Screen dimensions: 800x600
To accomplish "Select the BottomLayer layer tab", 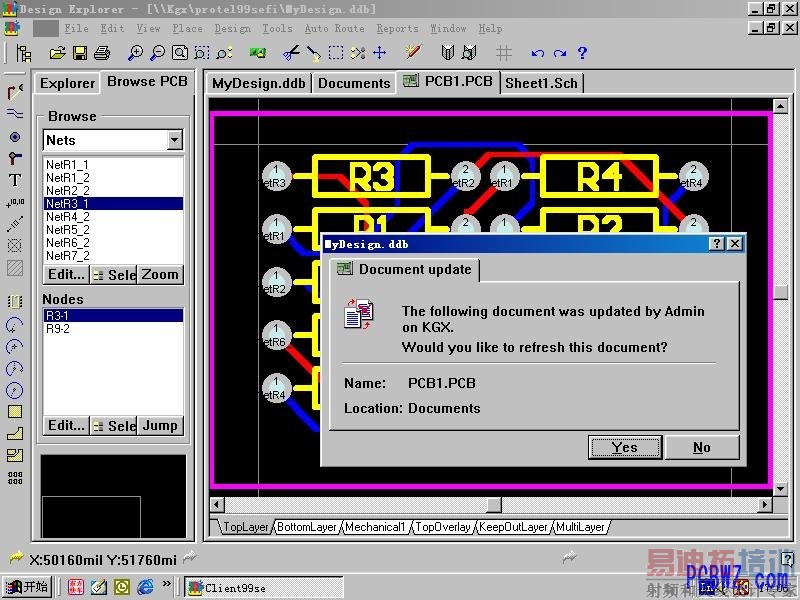I will click(307, 527).
